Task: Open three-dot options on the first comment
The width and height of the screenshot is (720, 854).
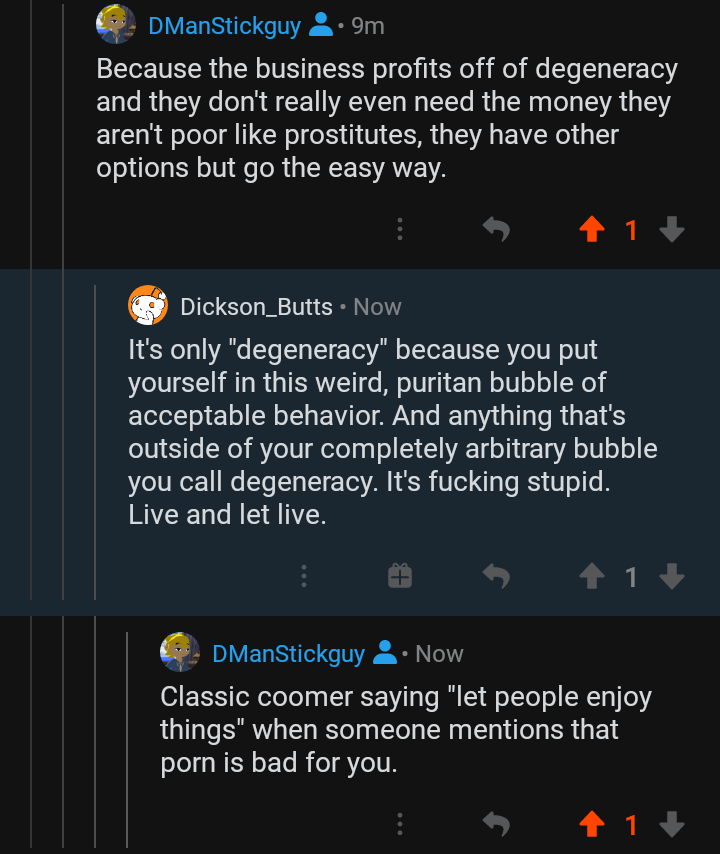Action: click(x=400, y=230)
